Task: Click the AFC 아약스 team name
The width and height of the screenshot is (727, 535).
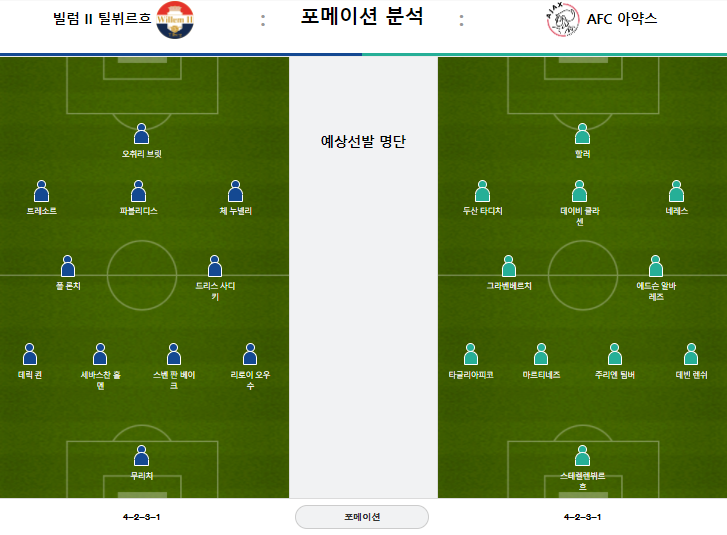Action: click(x=622, y=19)
